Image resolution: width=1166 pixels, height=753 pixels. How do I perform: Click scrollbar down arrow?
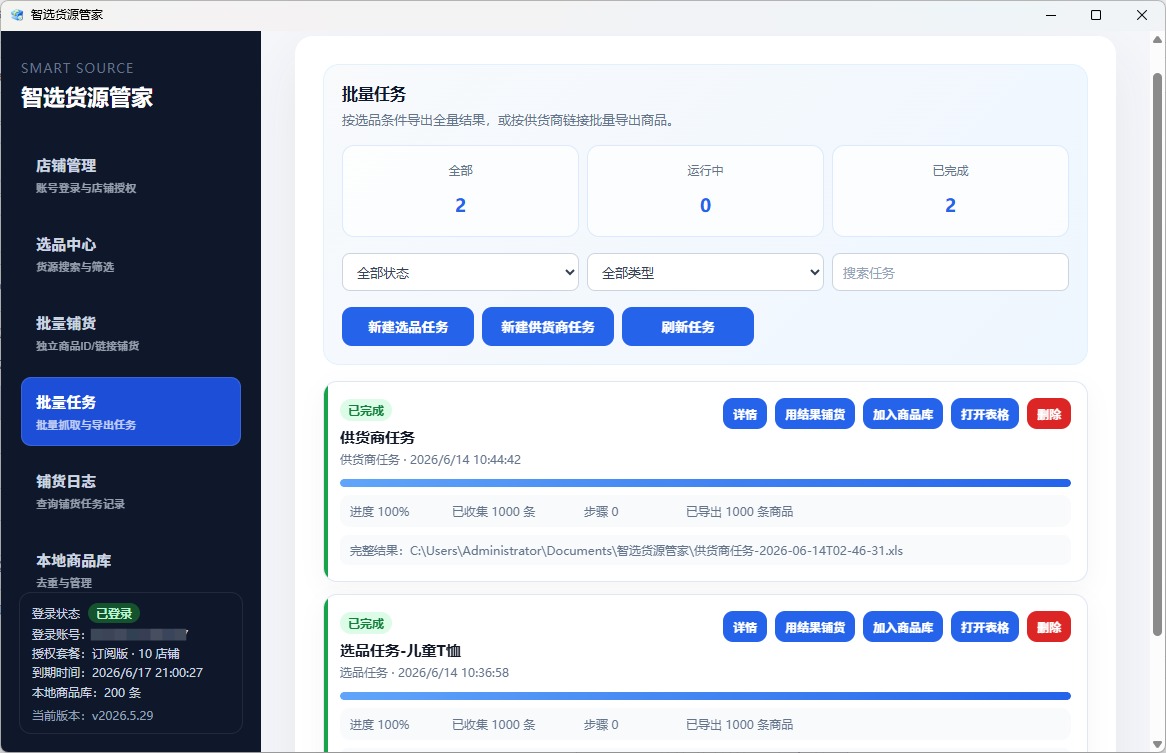click(1157, 744)
